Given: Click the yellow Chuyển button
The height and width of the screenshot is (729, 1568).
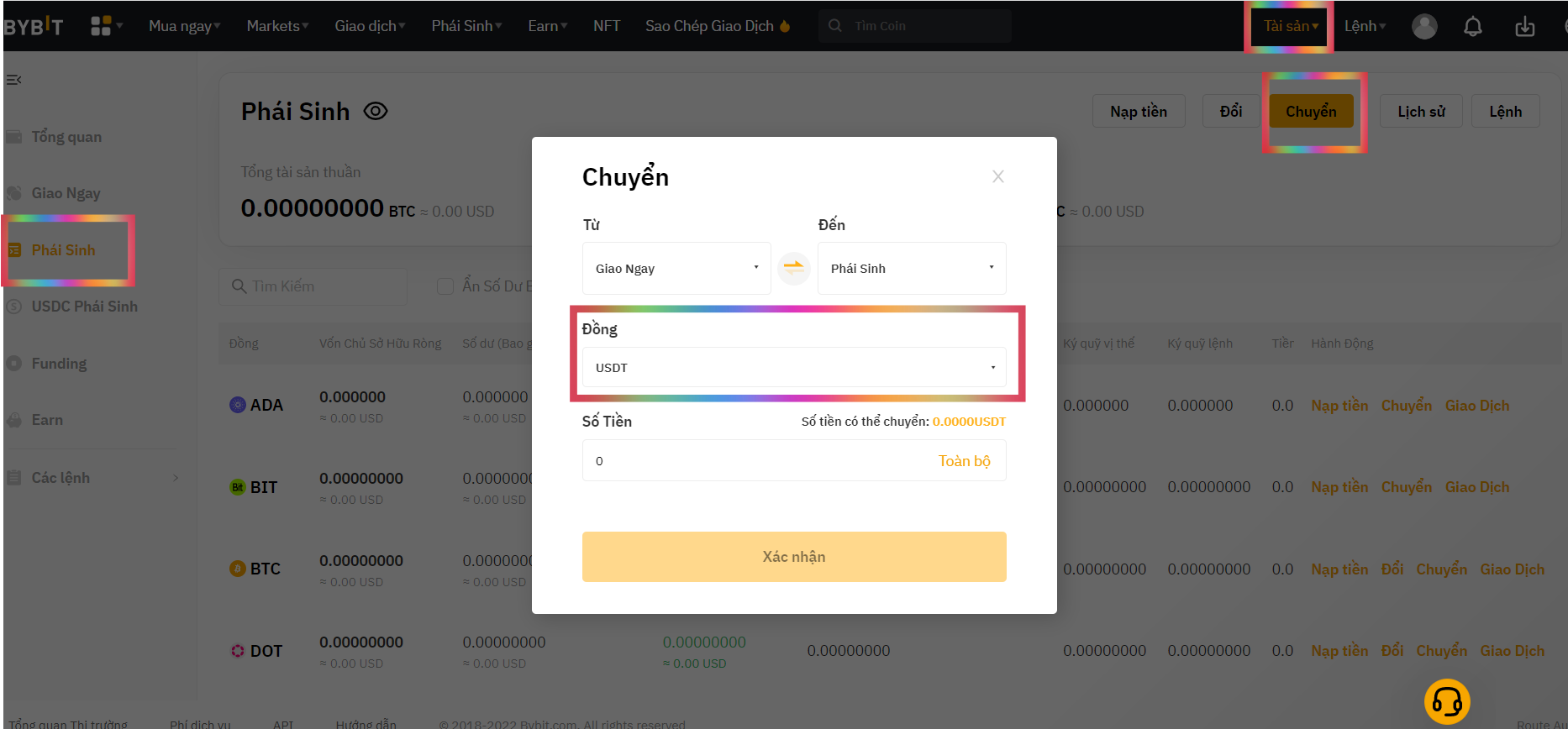Looking at the screenshot, I should tap(1311, 111).
